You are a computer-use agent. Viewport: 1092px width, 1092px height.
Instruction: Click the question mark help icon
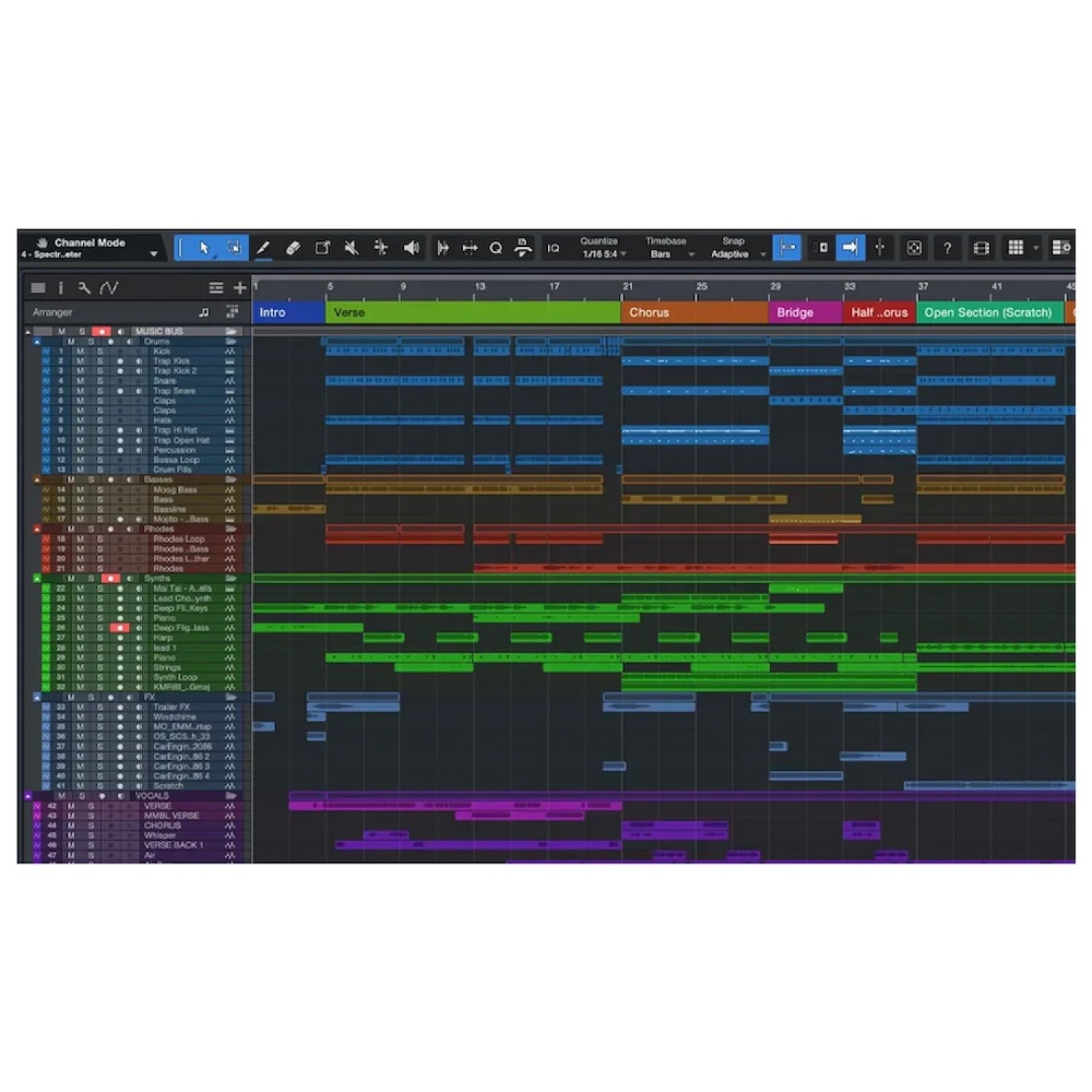pos(947,248)
